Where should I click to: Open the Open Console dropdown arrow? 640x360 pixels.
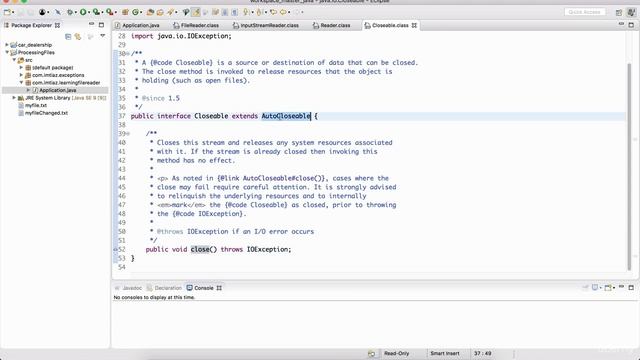[613, 288]
